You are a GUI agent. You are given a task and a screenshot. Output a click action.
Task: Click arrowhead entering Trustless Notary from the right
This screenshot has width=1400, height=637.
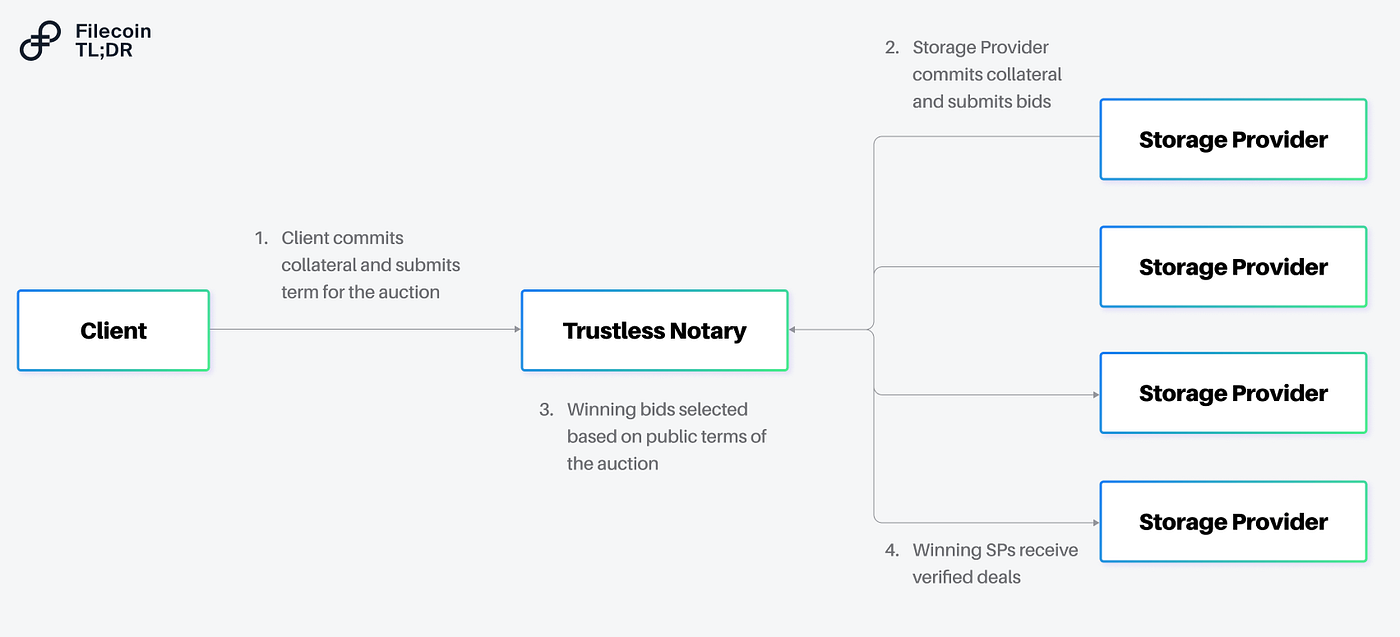(x=792, y=329)
